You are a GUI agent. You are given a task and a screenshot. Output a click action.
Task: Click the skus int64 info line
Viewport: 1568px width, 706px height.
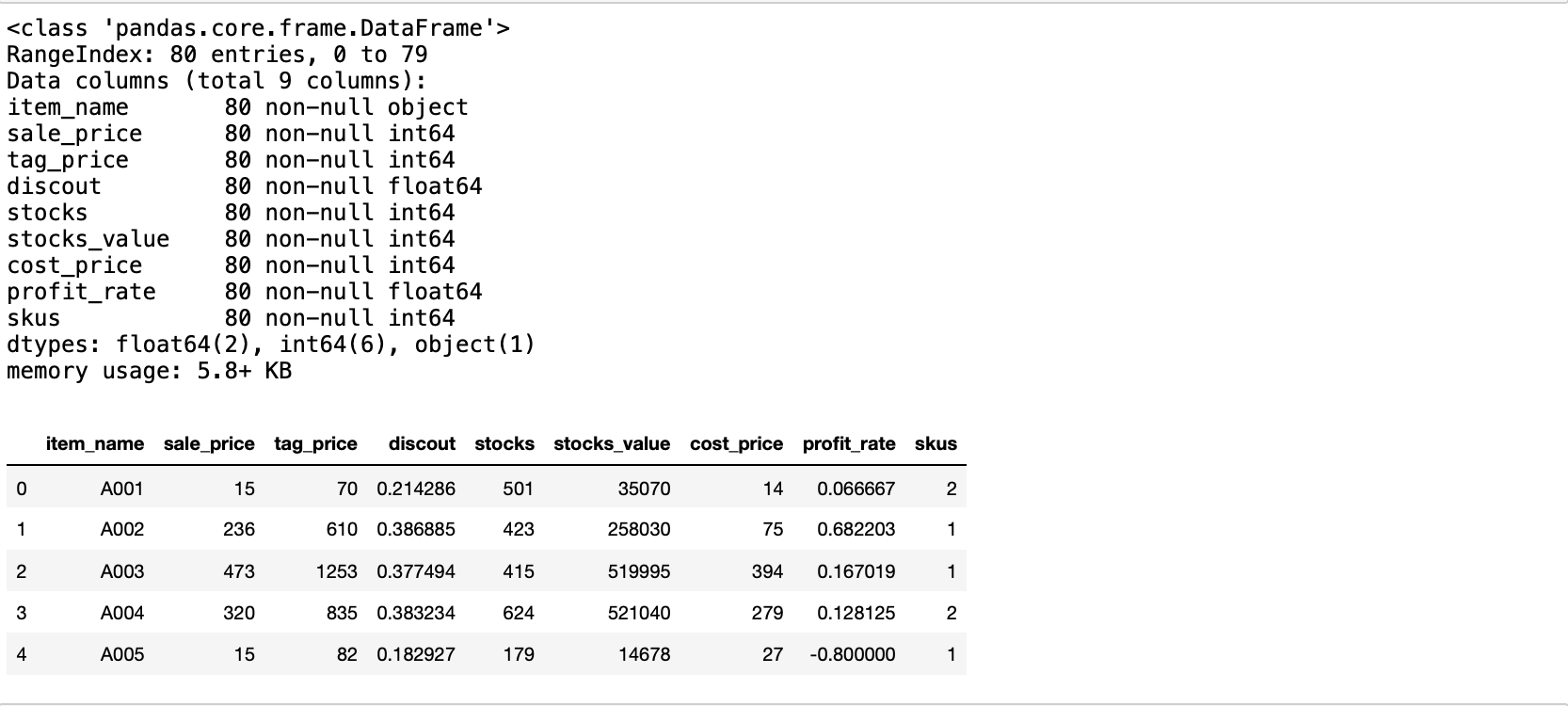pyautogui.click(x=231, y=318)
